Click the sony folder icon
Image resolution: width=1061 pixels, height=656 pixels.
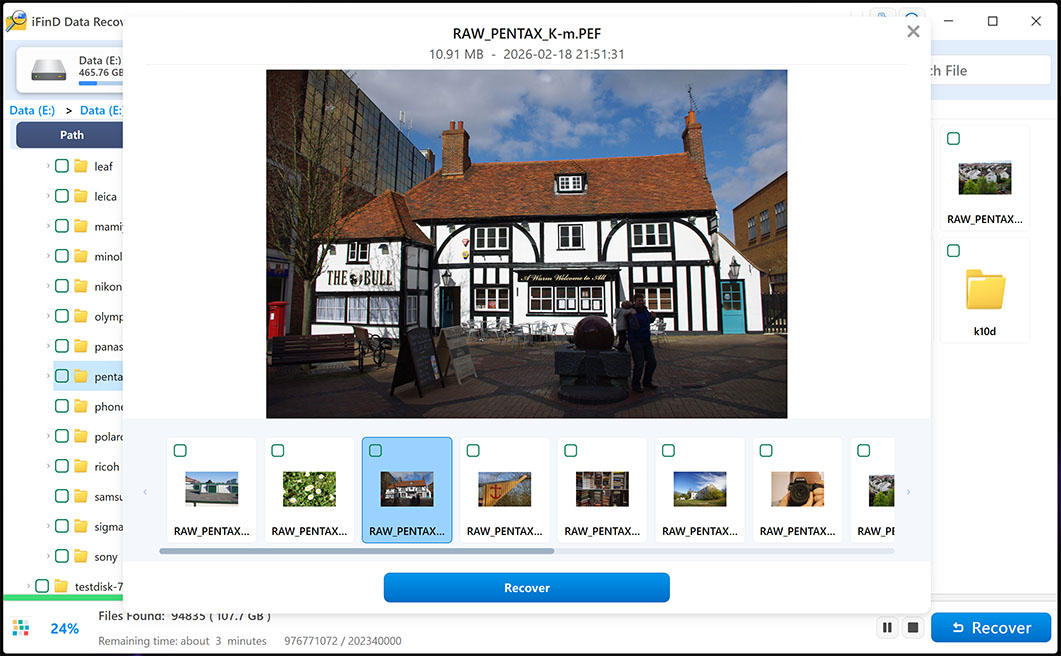click(81, 556)
